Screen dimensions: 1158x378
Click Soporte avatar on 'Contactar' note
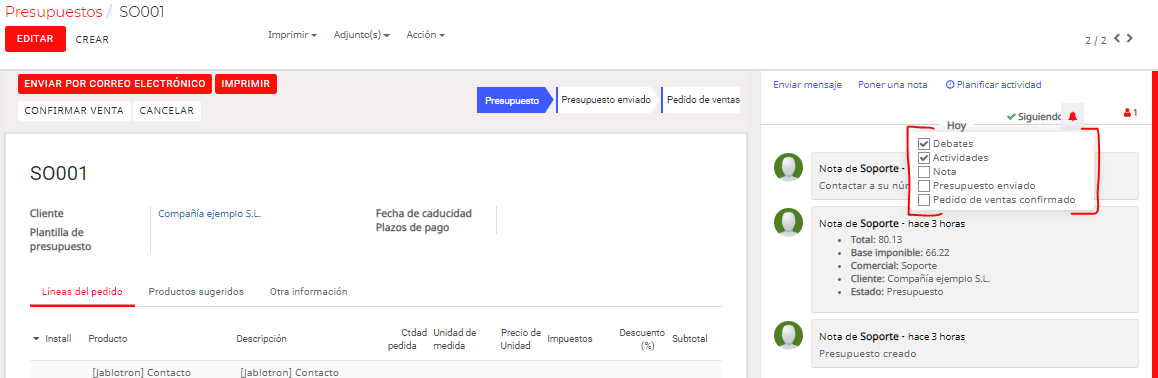click(x=788, y=167)
